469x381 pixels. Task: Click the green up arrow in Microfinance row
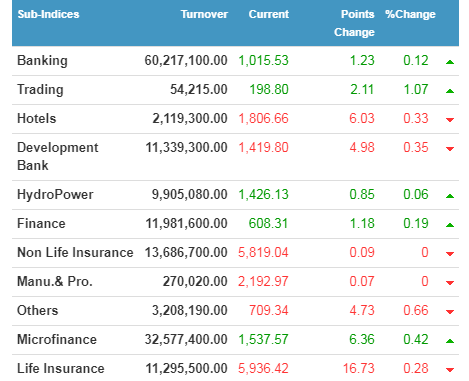(x=450, y=341)
